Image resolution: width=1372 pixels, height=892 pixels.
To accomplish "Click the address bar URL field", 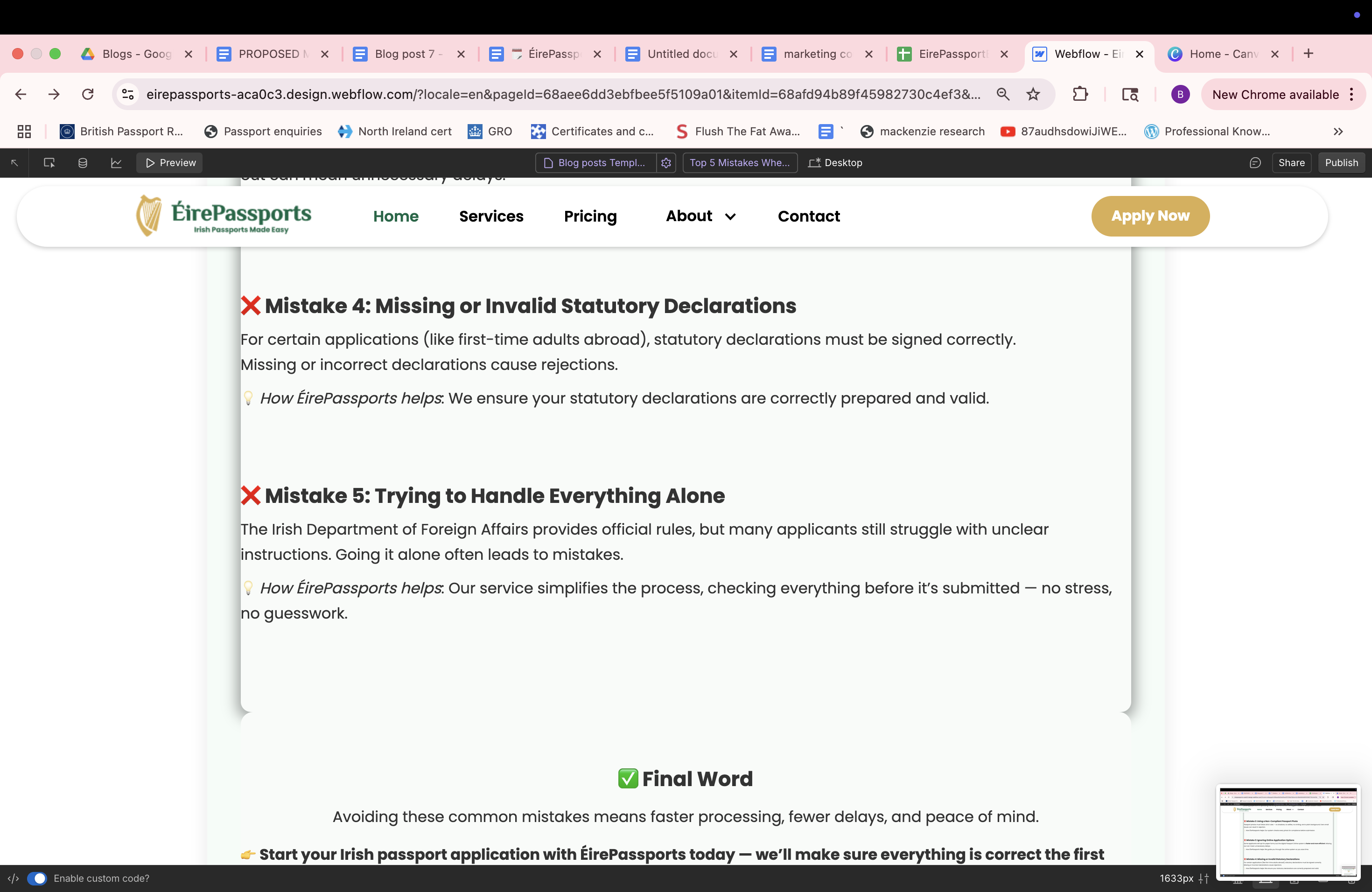I will (x=563, y=94).
